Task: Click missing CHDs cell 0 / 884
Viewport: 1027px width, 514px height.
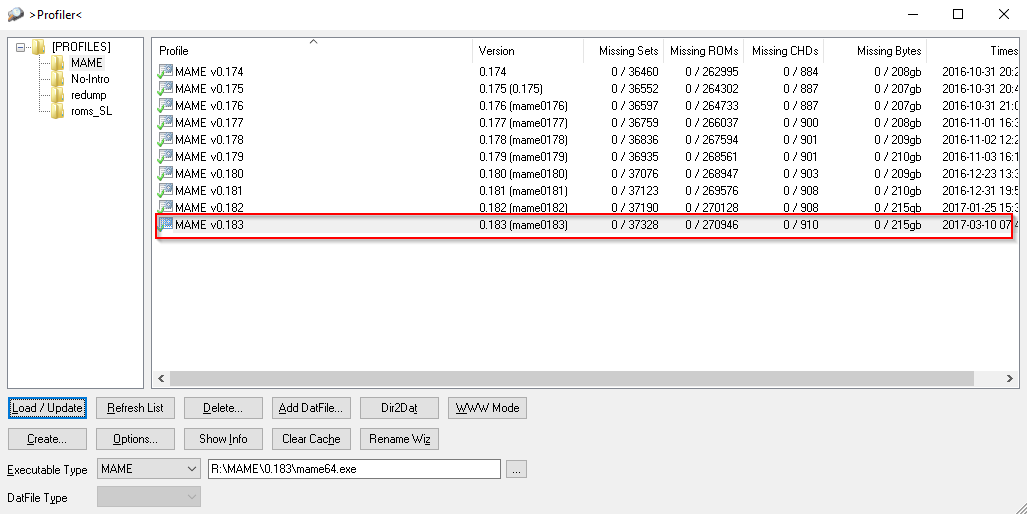Action: click(x=800, y=71)
